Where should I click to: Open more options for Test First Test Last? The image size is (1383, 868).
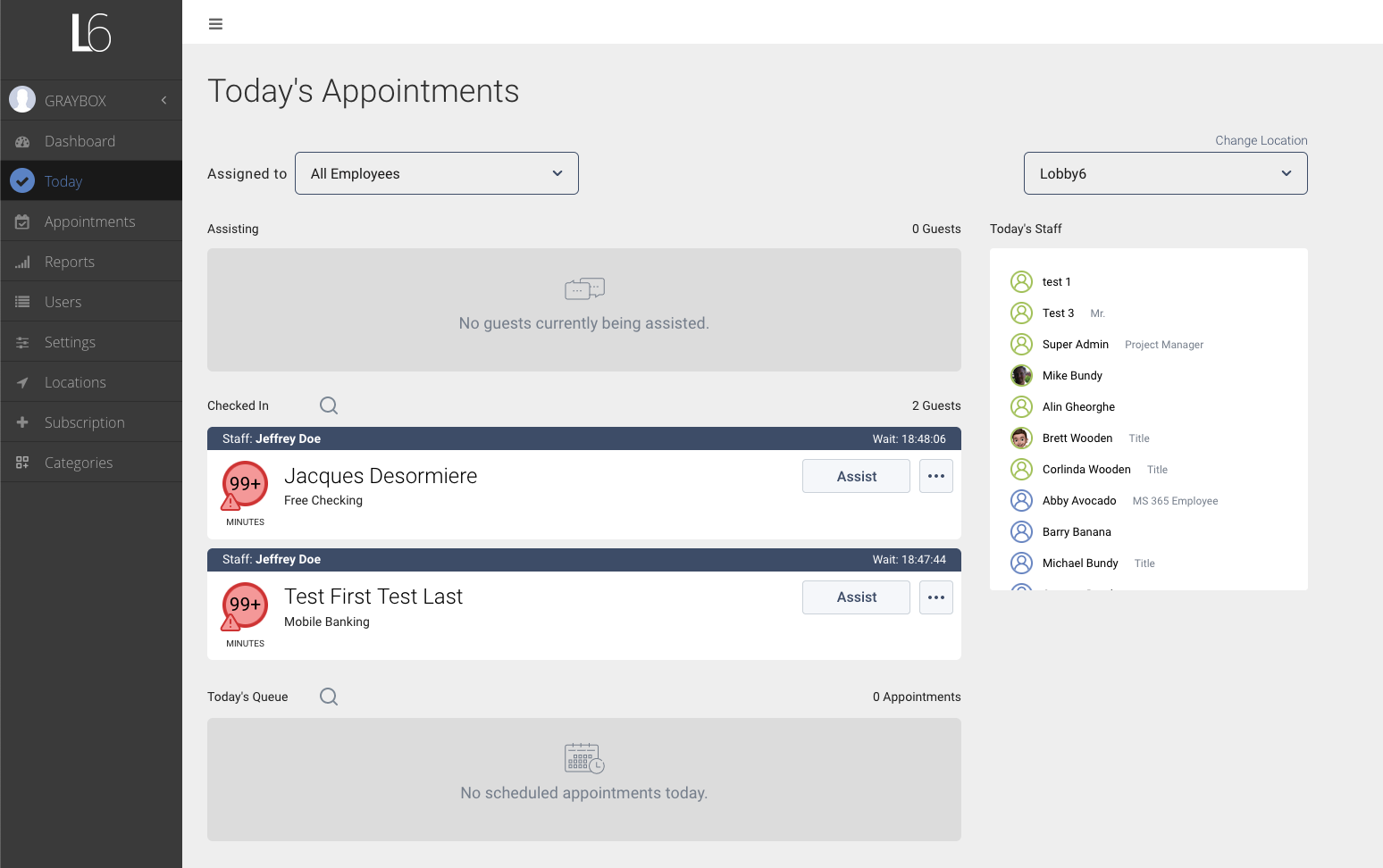tap(936, 597)
